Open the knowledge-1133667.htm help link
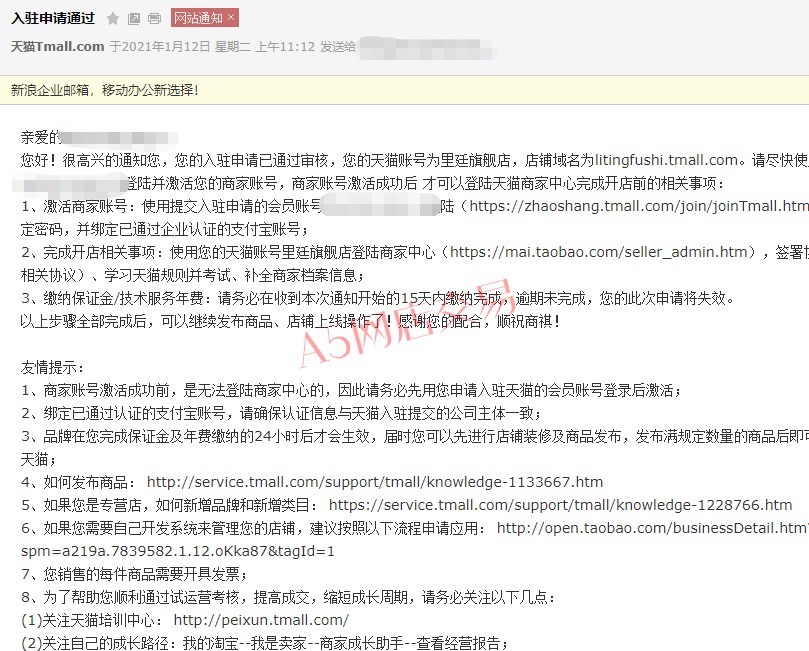This screenshot has height=651, width=809. 375,482
